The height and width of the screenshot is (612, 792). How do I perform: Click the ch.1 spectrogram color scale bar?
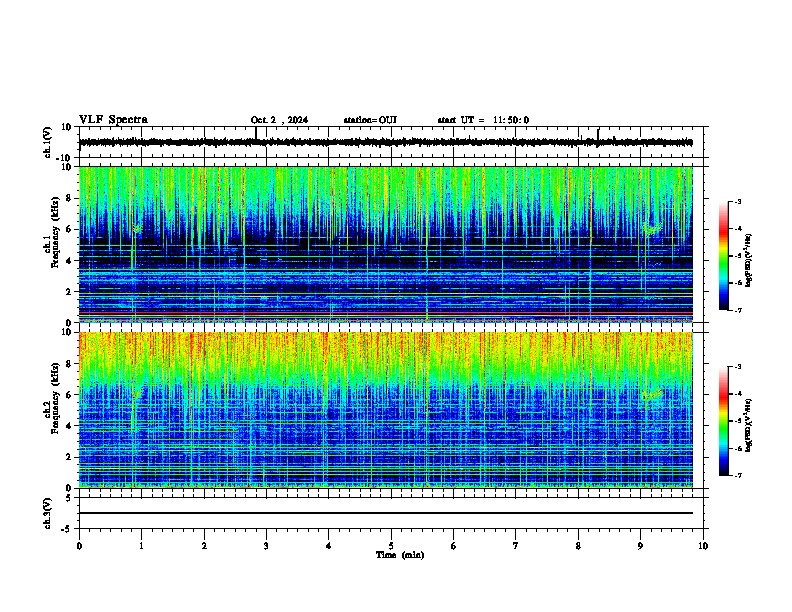[724, 256]
